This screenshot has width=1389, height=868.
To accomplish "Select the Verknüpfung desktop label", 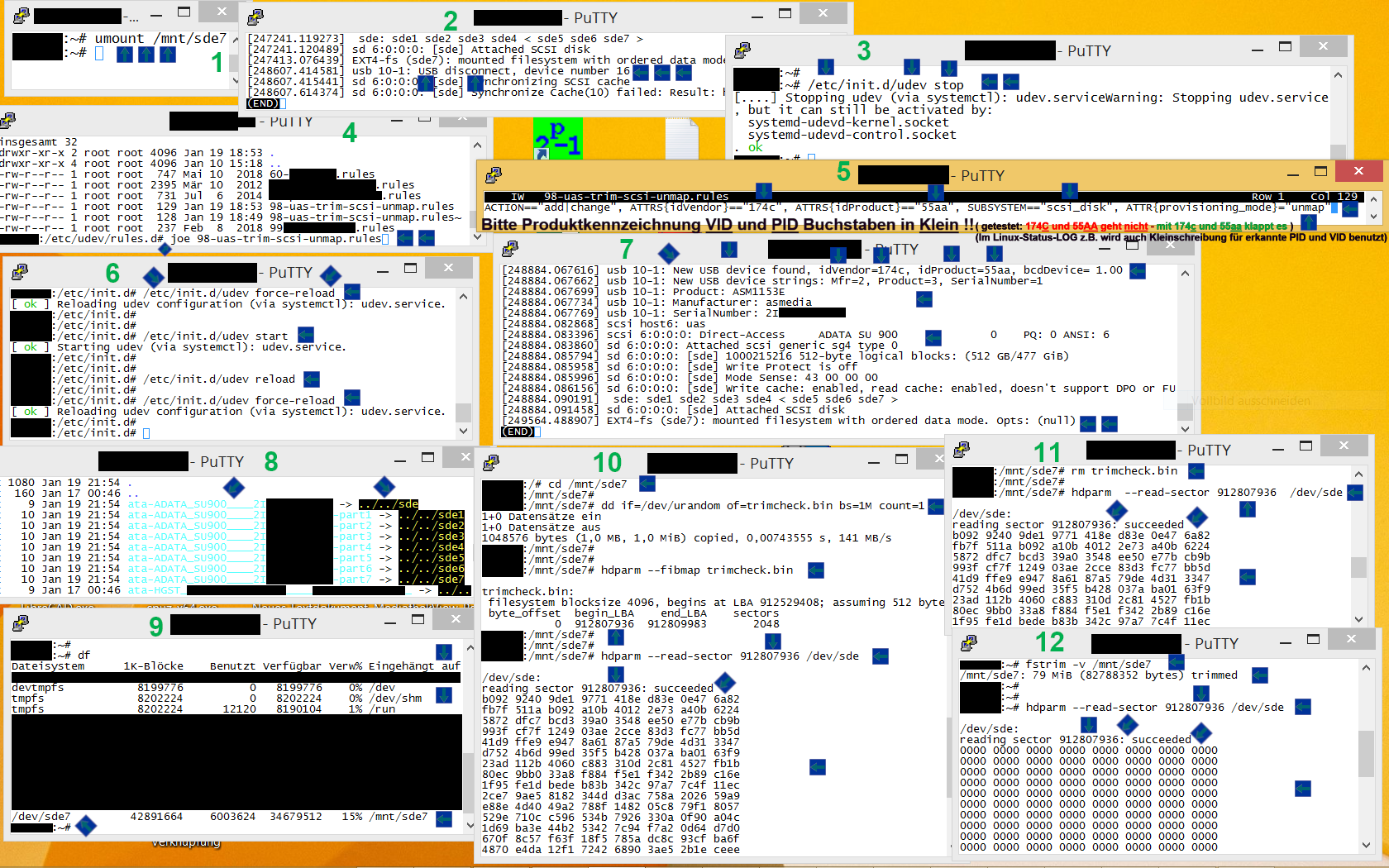I will tap(186, 842).
